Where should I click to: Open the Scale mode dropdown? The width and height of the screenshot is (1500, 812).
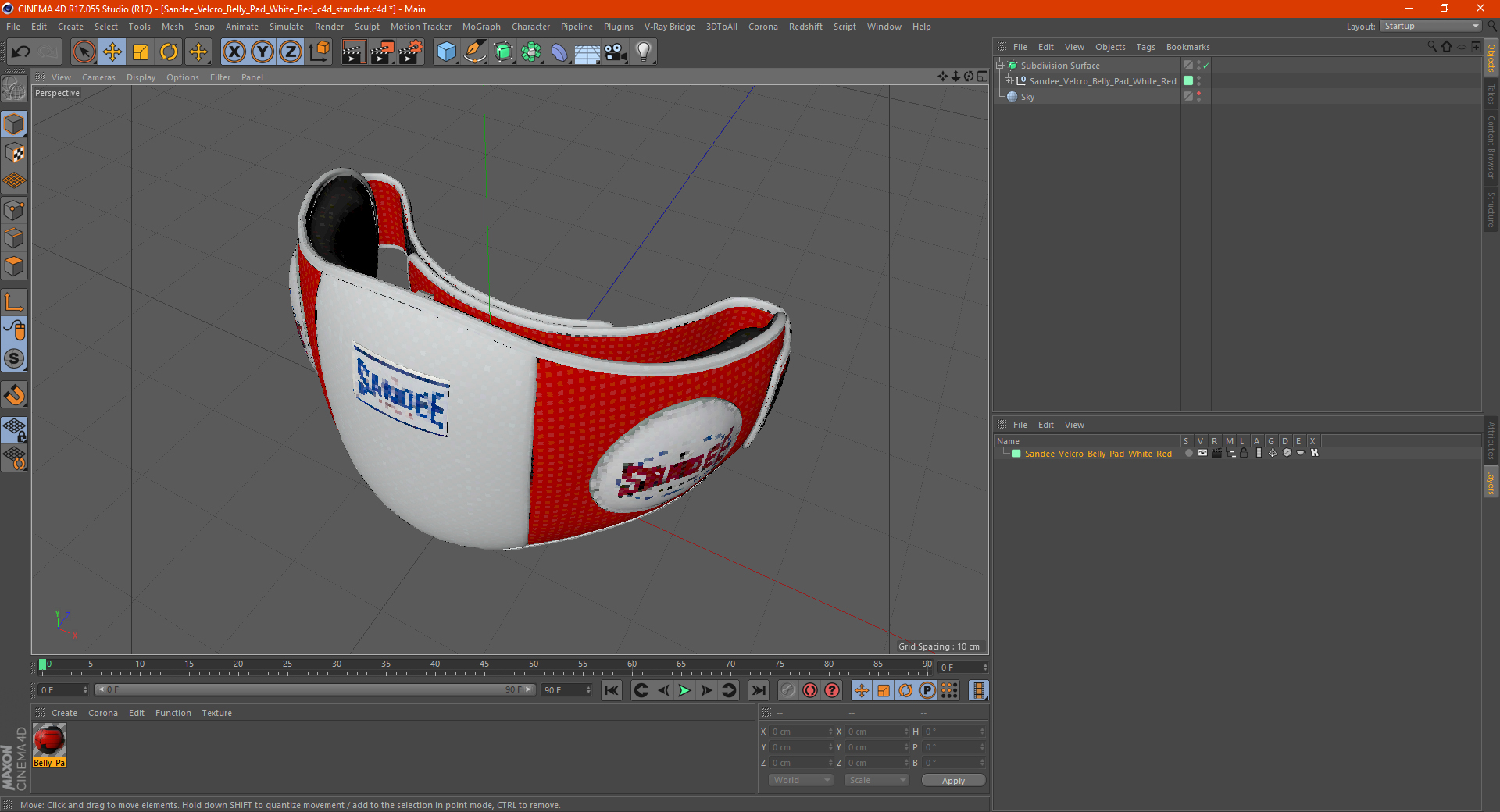point(876,780)
